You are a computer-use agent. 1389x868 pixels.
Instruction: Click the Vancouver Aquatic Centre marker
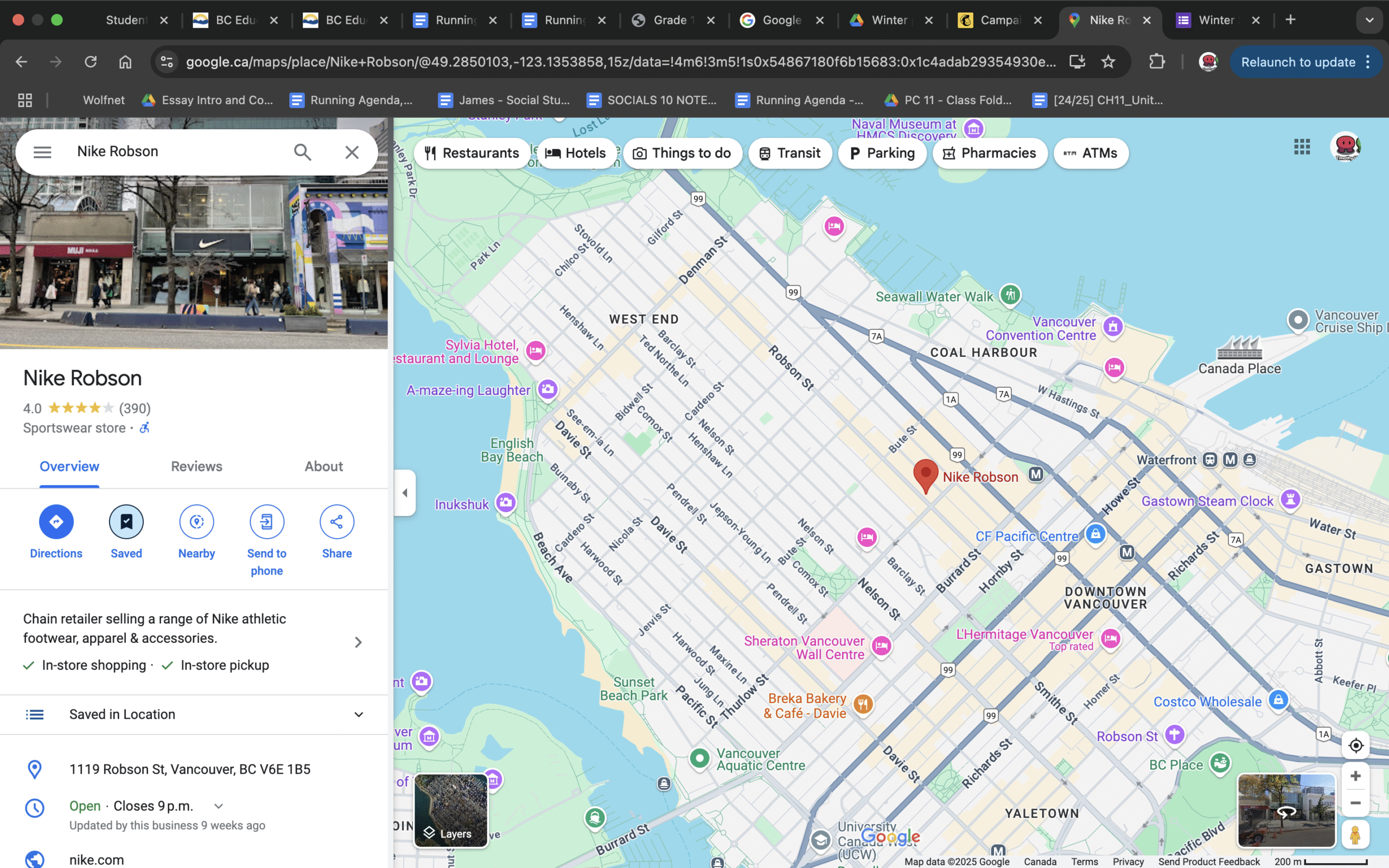pos(699,758)
